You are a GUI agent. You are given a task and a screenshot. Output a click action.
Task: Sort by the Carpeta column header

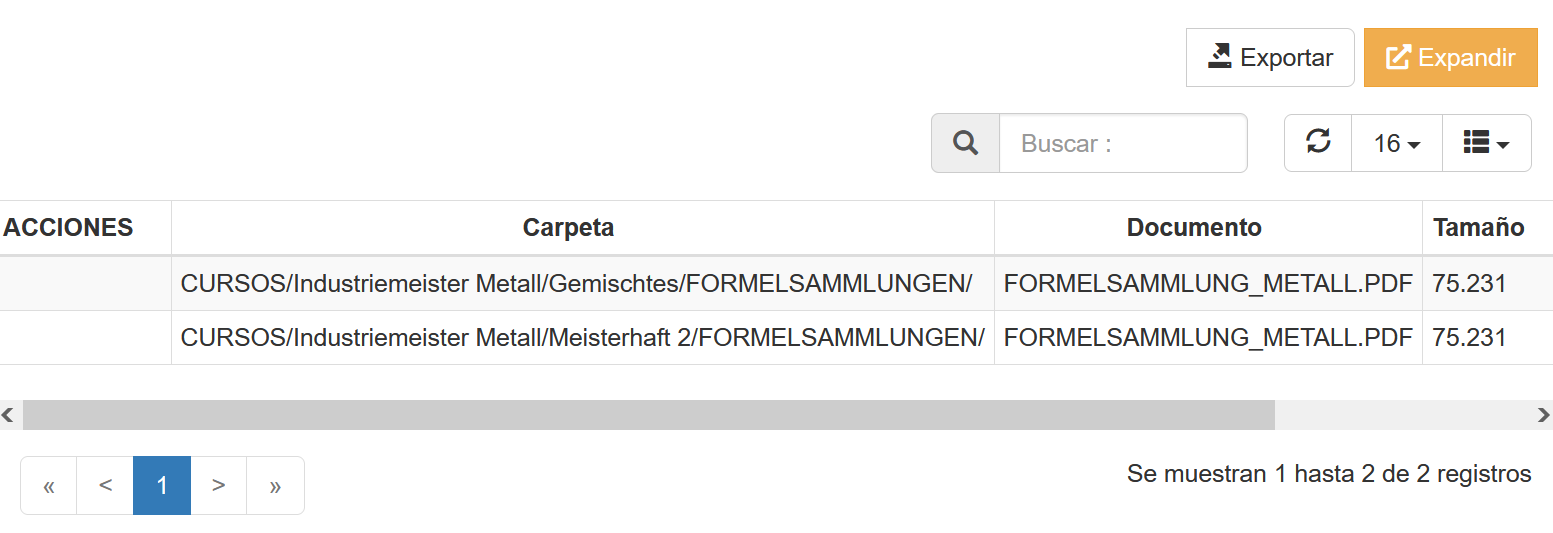click(x=568, y=228)
